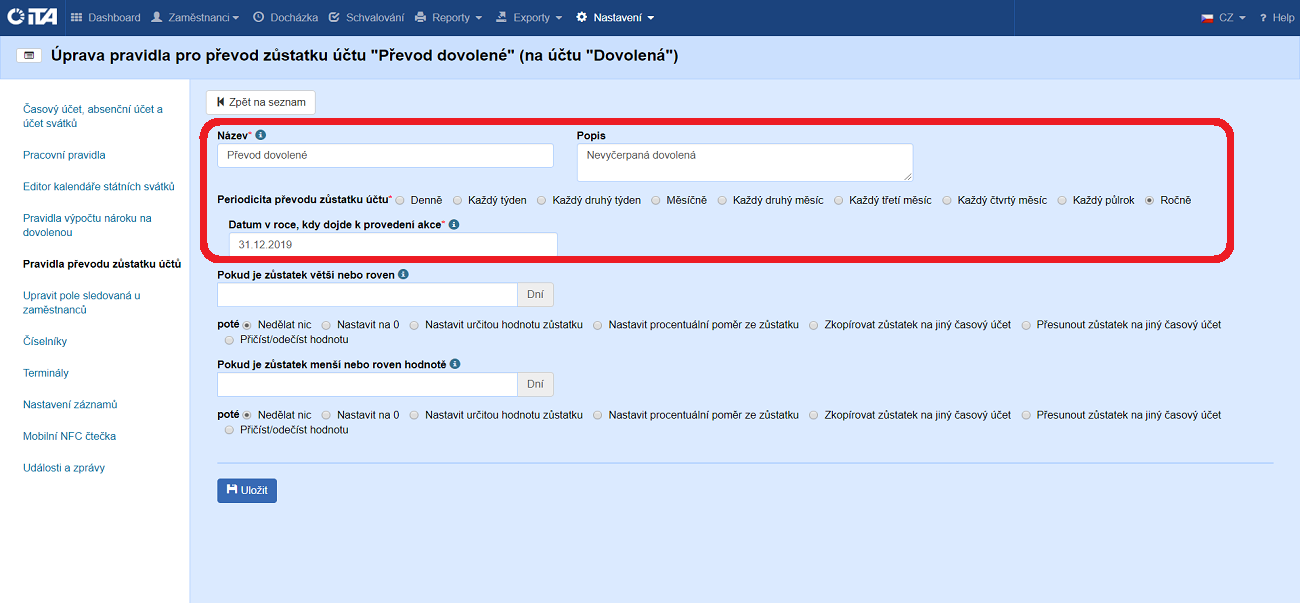Select the Měsíčně periodicity radio button
The height and width of the screenshot is (603, 1300).
tap(656, 200)
